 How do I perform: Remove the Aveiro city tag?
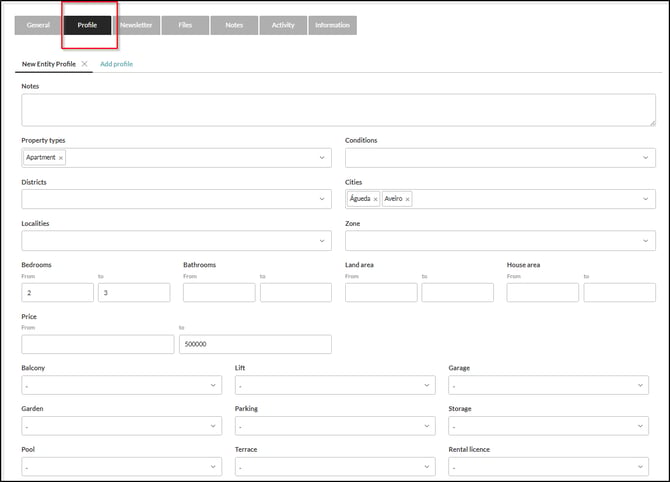(x=407, y=199)
